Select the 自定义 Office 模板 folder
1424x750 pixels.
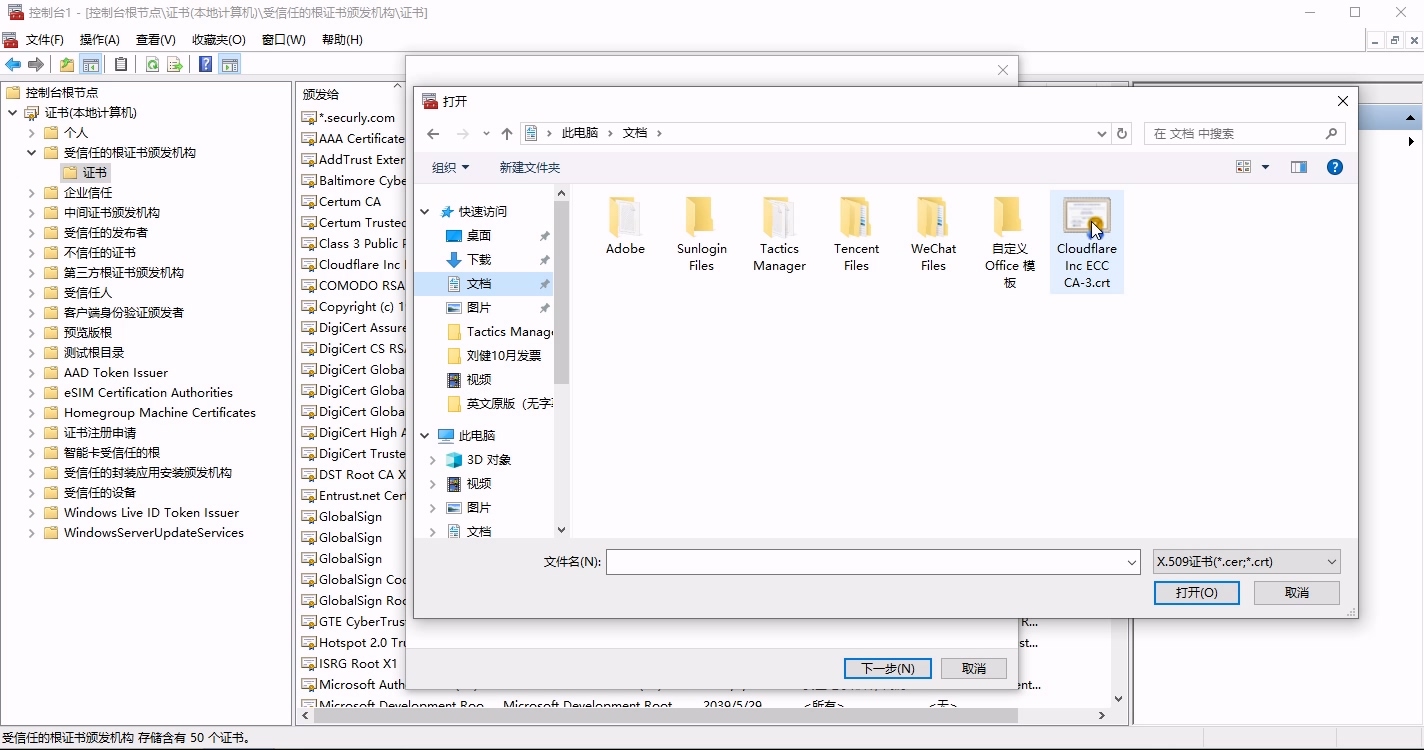pyautogui.click(x=1010, y=242)
